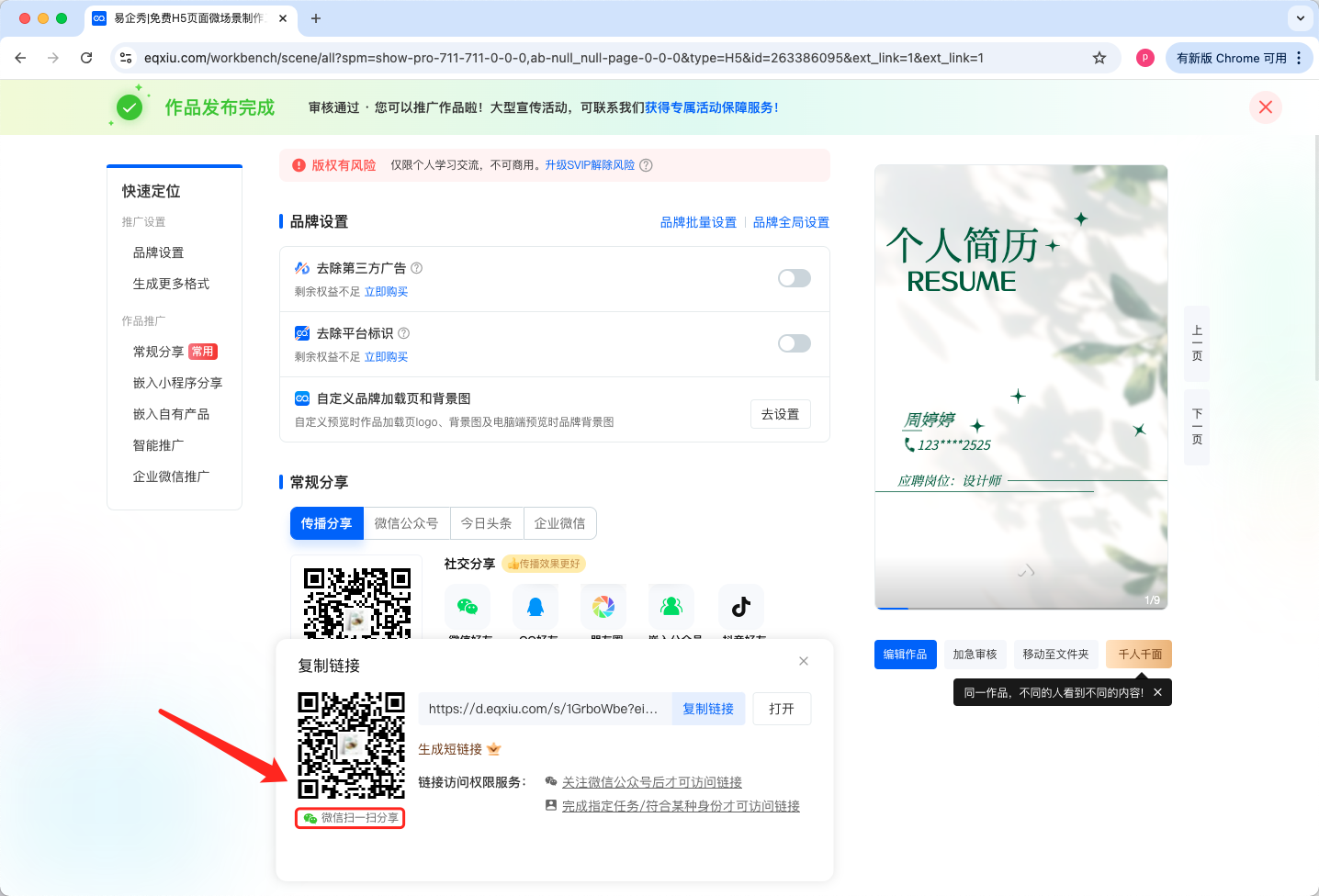Click the 复制链接 button
This screenshot has height=896, width=1319.
point(708,709)
